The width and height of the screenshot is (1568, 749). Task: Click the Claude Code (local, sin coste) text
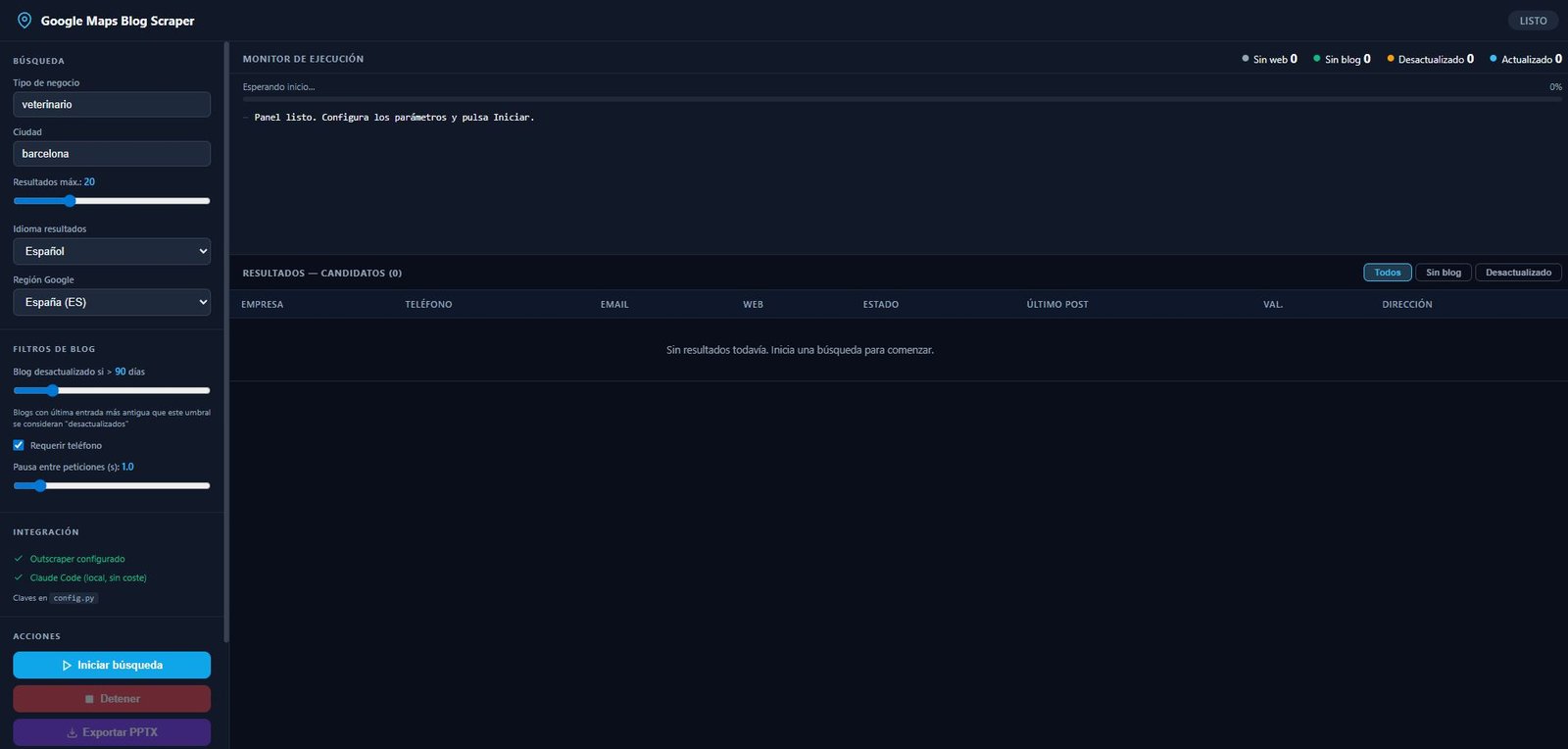pyautogui.click(x=88, y=577)
